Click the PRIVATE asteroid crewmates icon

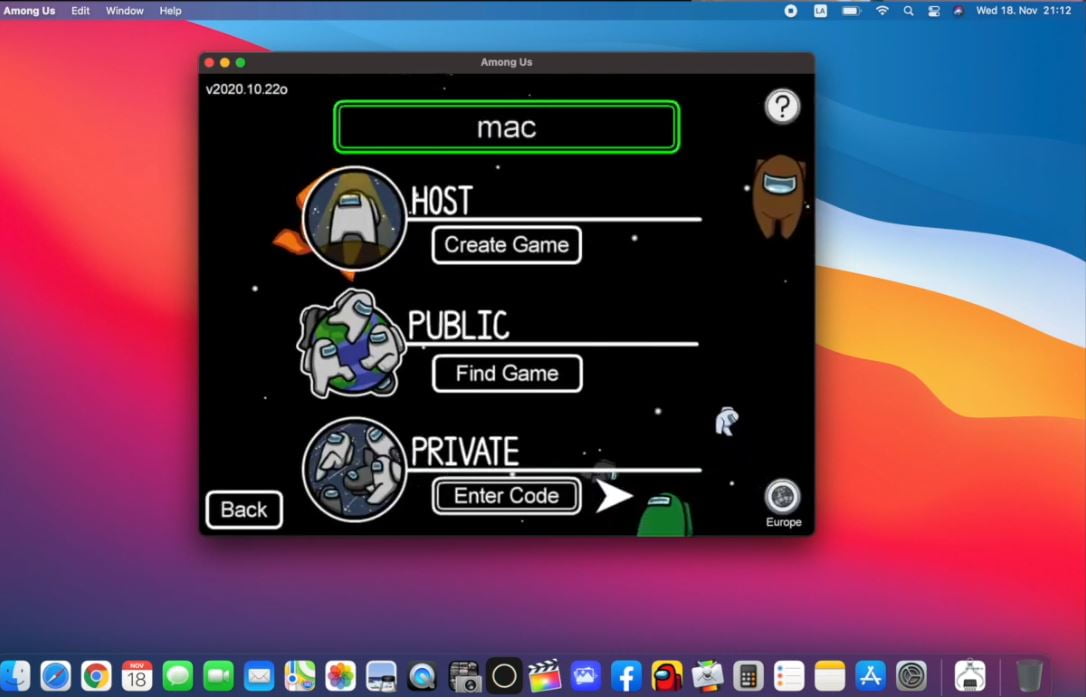[x=352, y=470]
